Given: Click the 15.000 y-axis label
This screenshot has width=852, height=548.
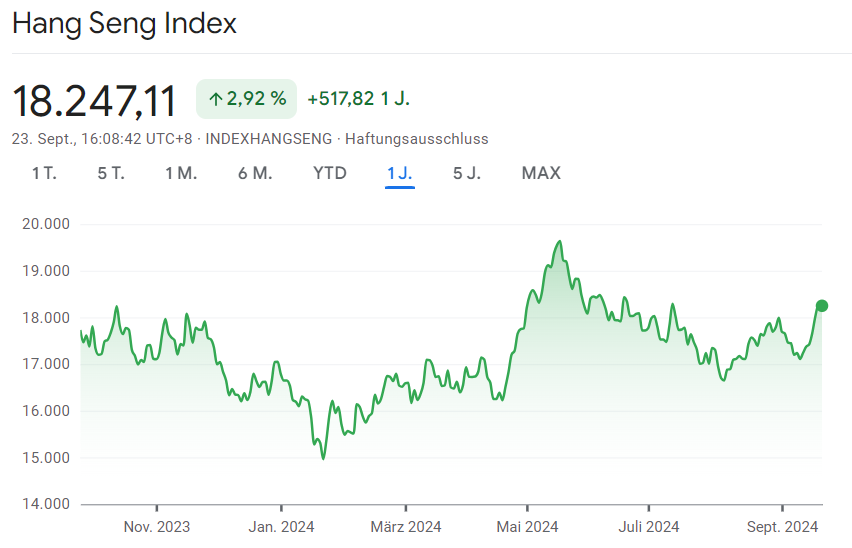Looking at the screenshot, I should (x=46, y=458).
